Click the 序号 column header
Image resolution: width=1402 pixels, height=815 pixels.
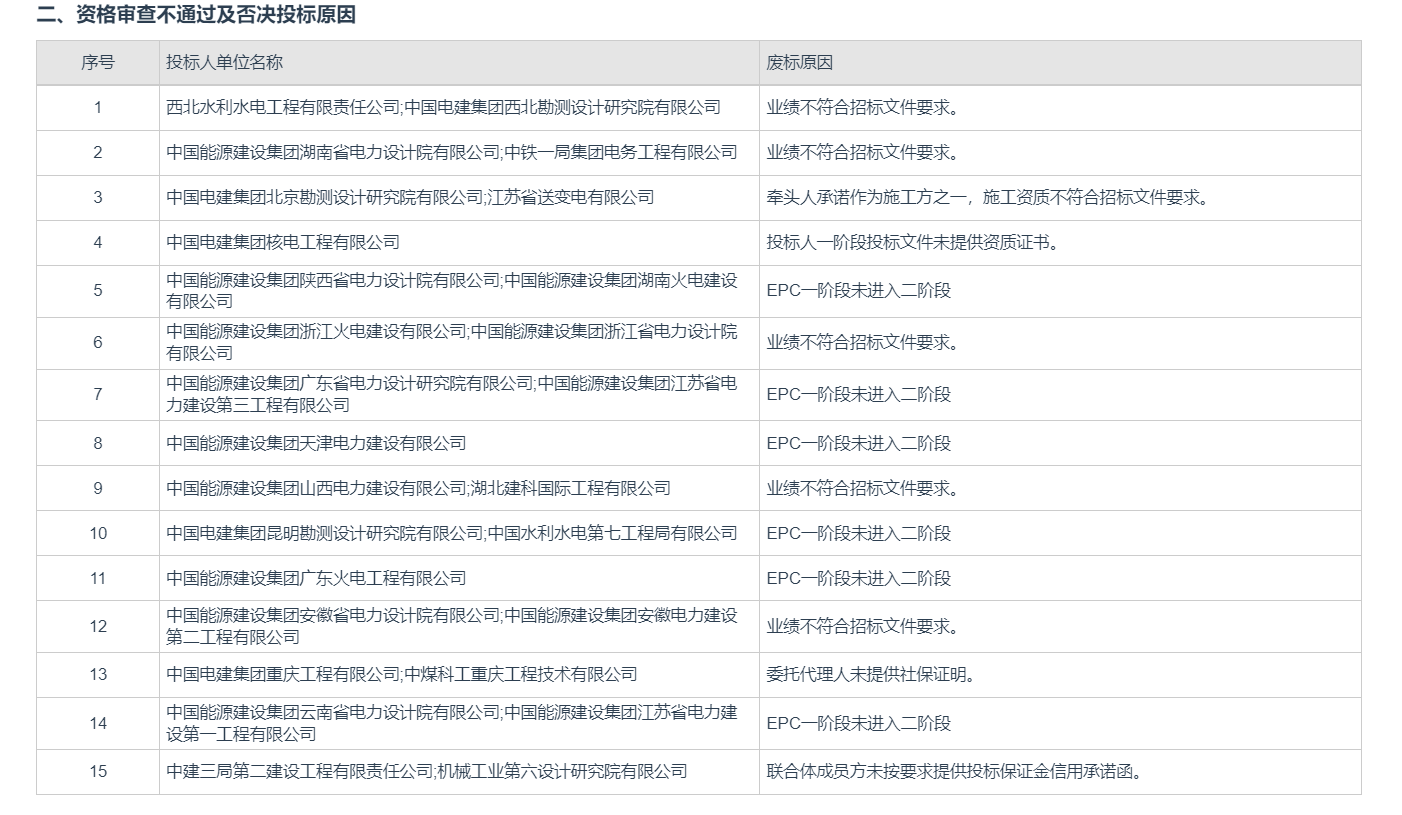tap(98, 63)
